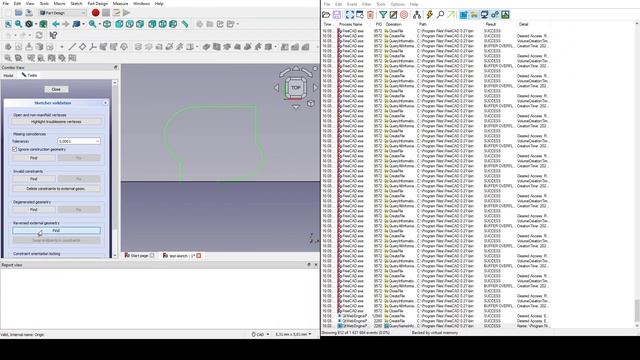This screenshot has width=640, height=360.
Task: Open the Options menu in Process Monitor
Action: click(x=397, y=4)
